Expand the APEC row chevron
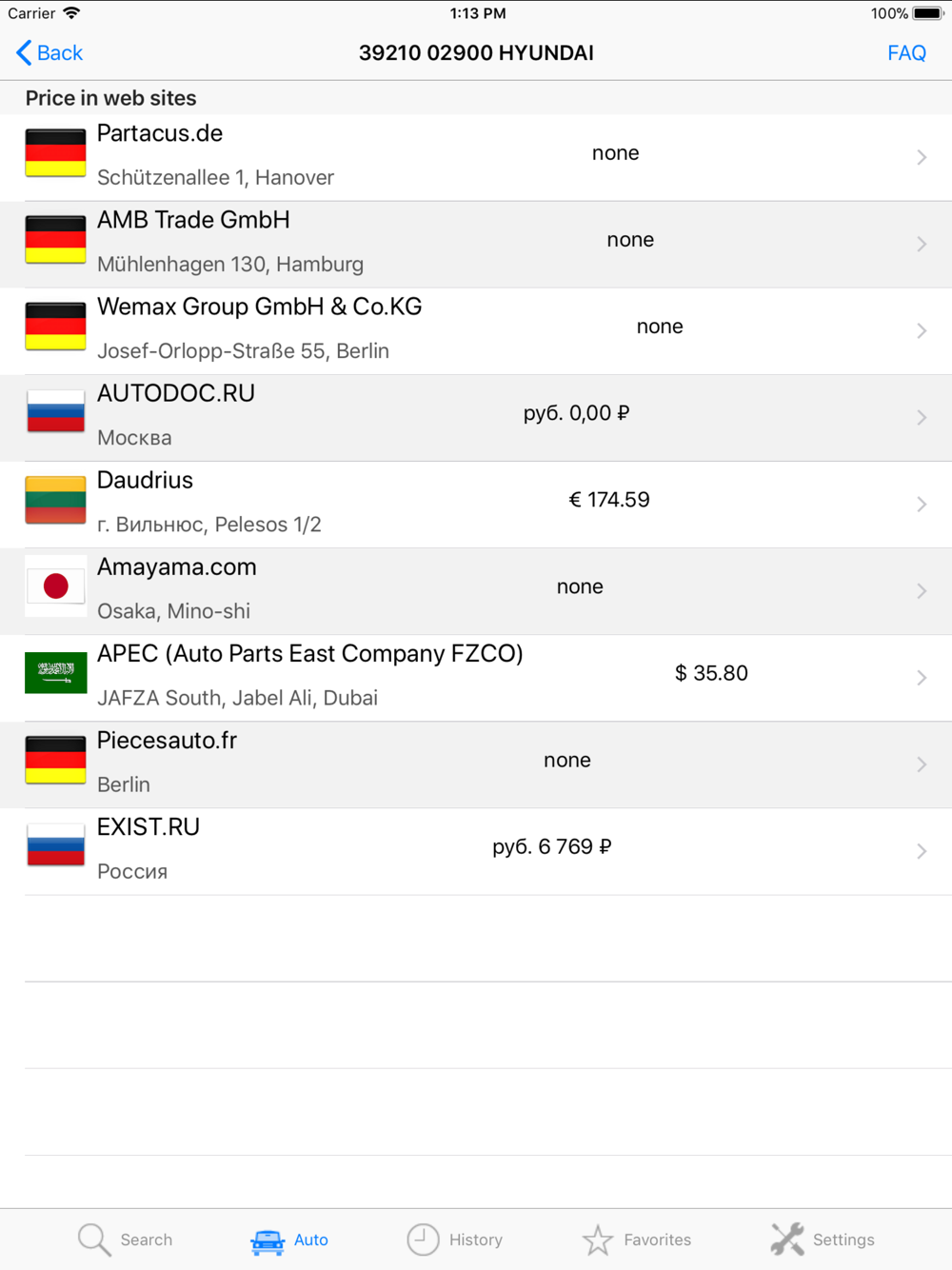 [x=922, y=678]
